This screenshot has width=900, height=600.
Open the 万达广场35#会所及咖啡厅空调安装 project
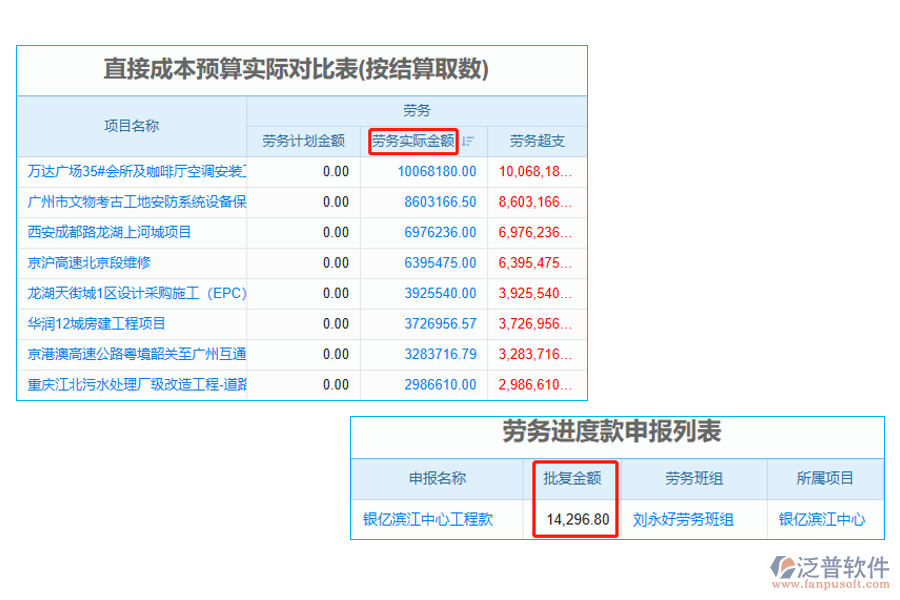pyautogui.click(x=130, y=171)
